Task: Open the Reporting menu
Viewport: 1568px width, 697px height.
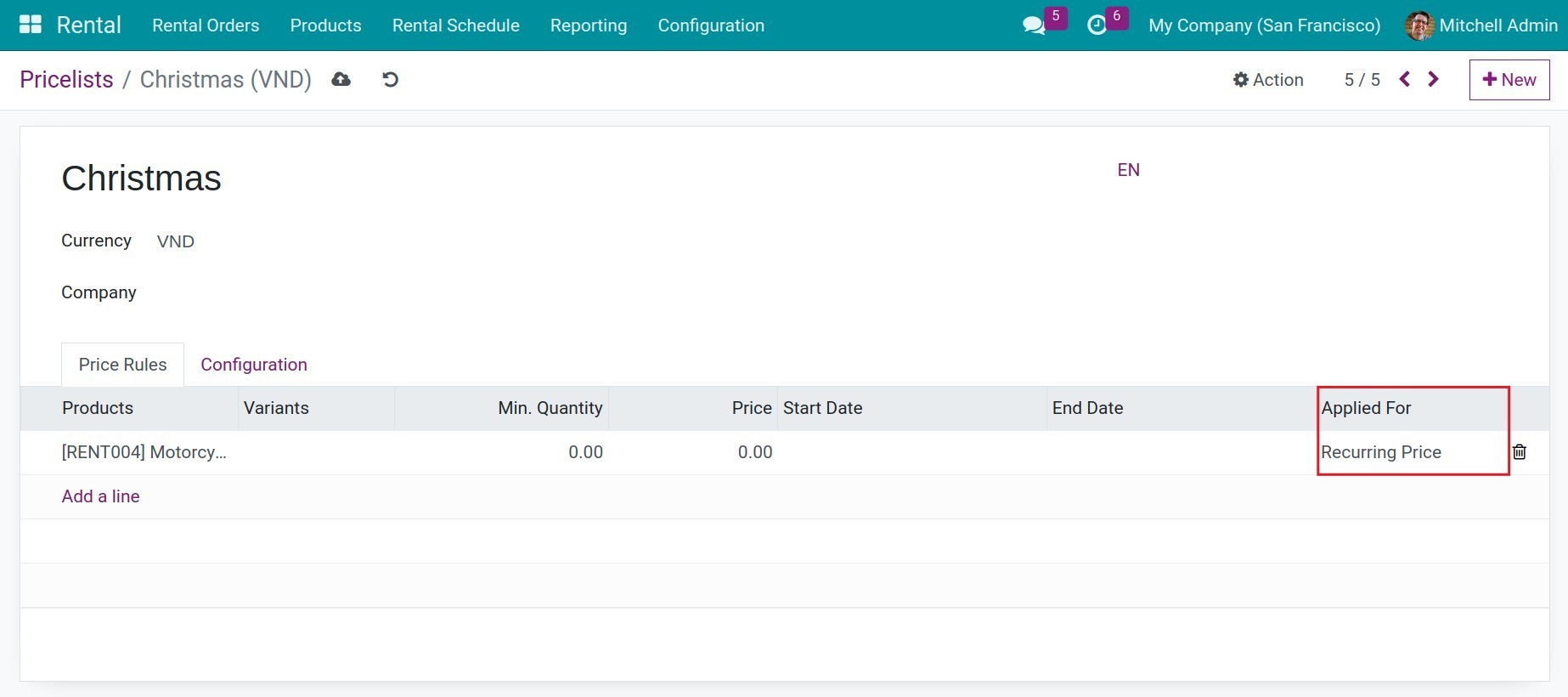Action: pos(589,25)
